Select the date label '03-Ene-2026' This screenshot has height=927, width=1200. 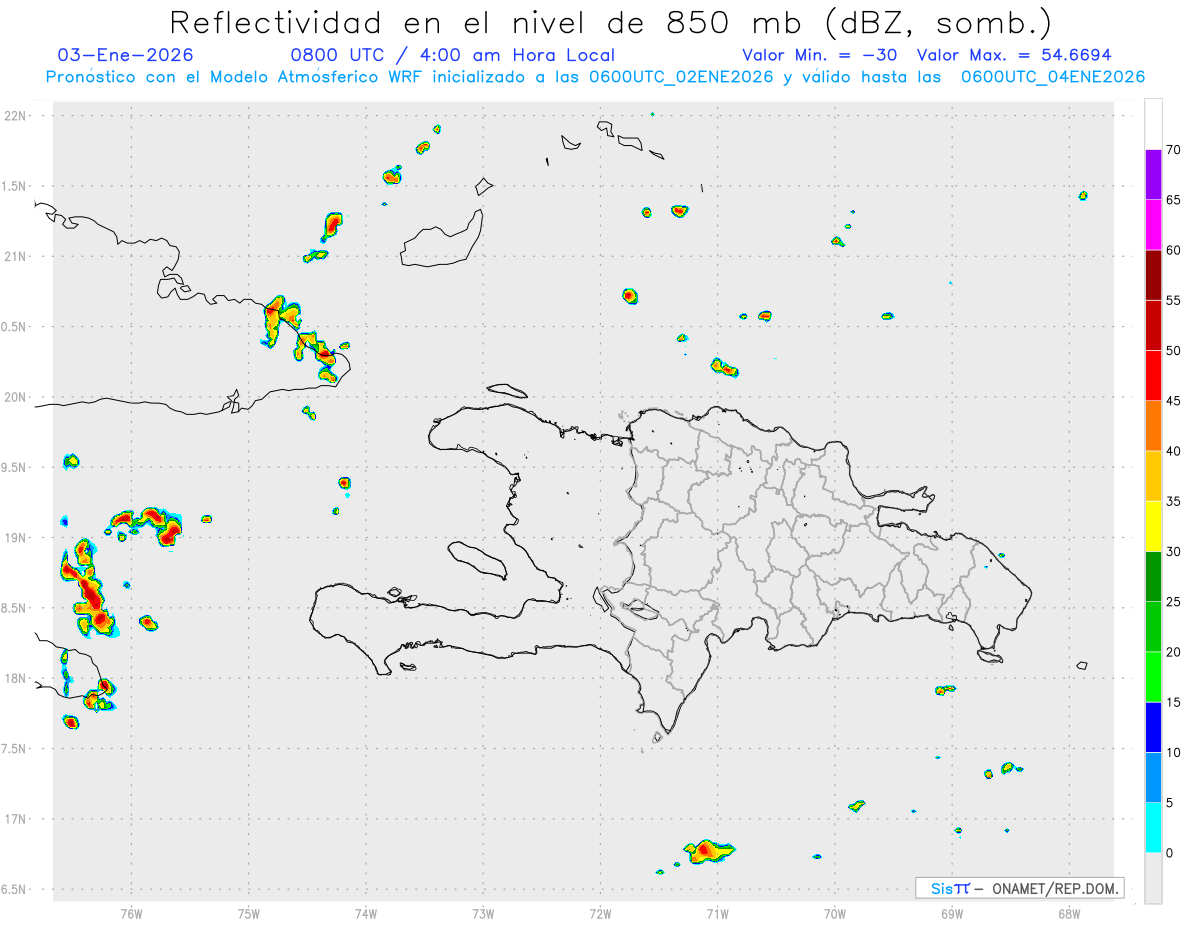coord(126,55)
